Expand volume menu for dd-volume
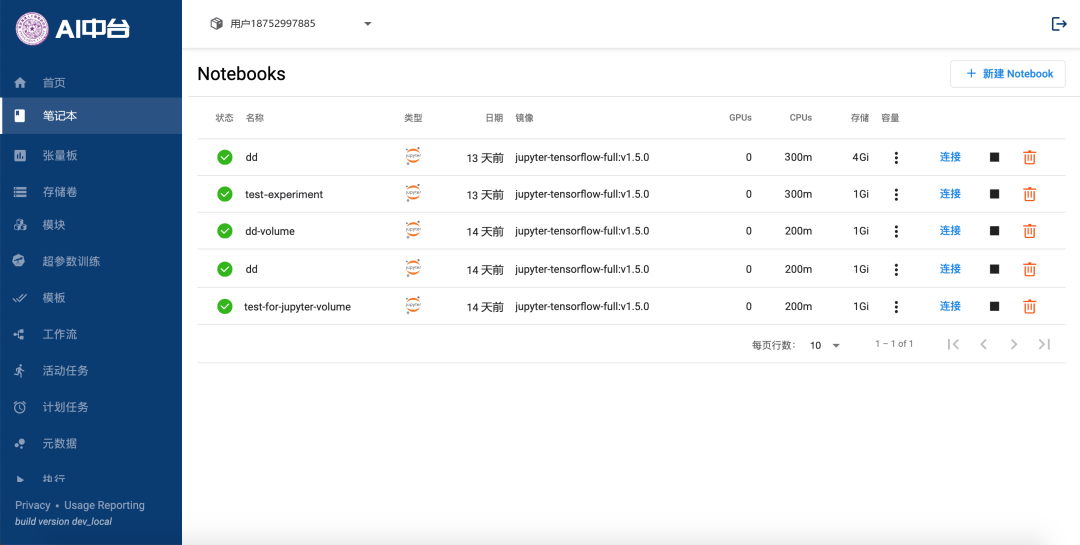Screen dimensions: 1080x545 pos(896,231)
